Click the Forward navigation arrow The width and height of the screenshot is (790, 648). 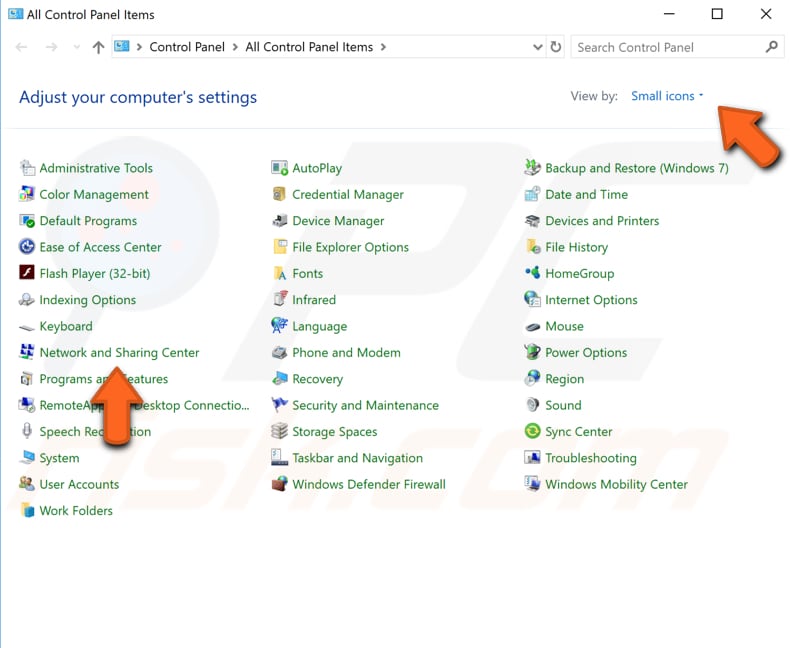pos(51,47)
